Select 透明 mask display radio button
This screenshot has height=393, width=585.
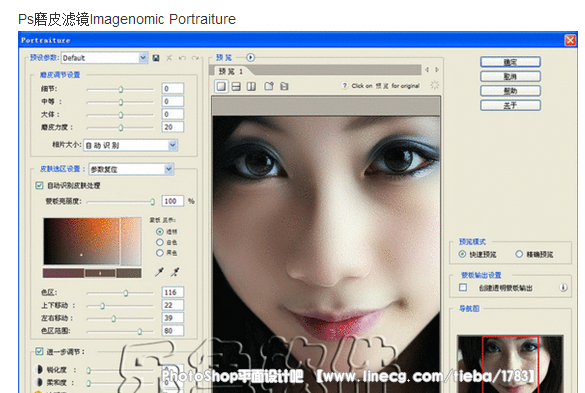pos(160,232)
